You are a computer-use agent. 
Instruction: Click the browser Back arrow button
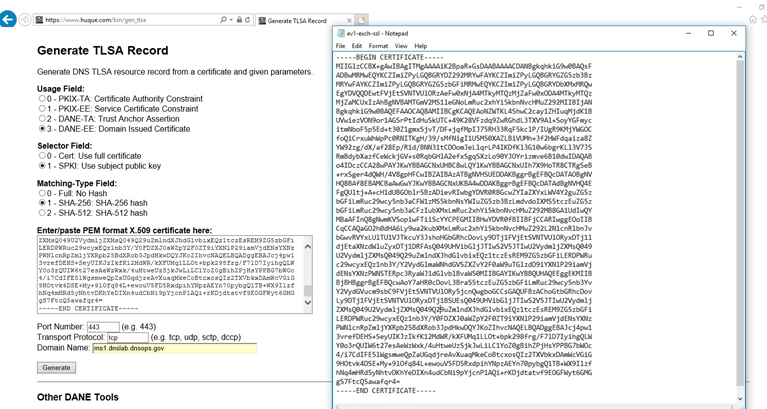10,19
